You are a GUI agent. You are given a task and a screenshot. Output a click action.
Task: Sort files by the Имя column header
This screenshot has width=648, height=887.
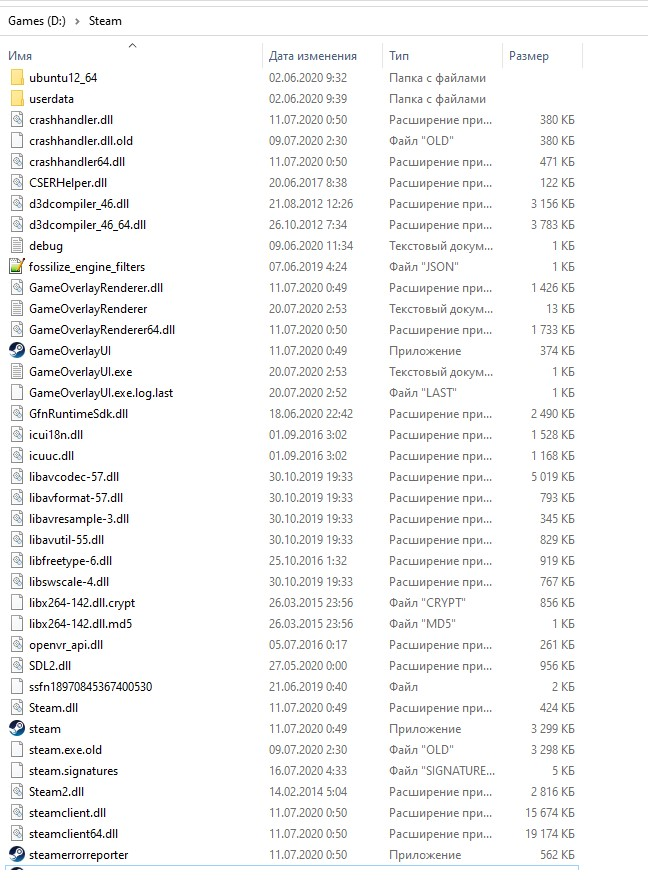coord(20,56)
